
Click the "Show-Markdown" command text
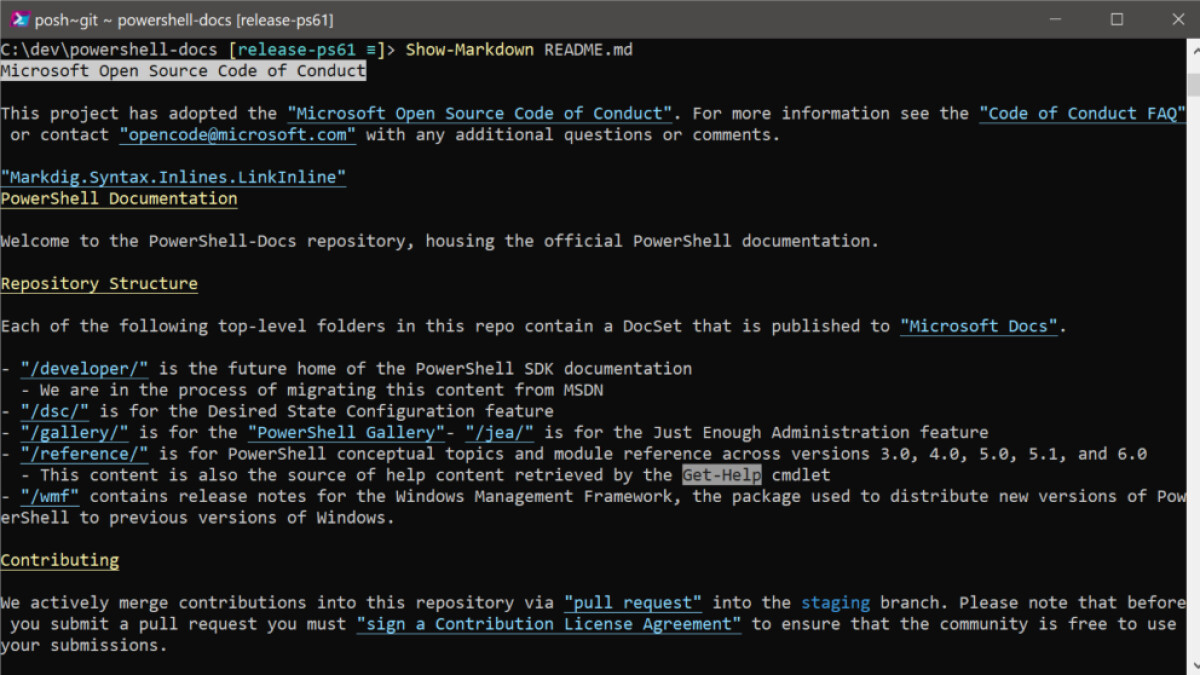pyautogui.click(x=469, y=50)
